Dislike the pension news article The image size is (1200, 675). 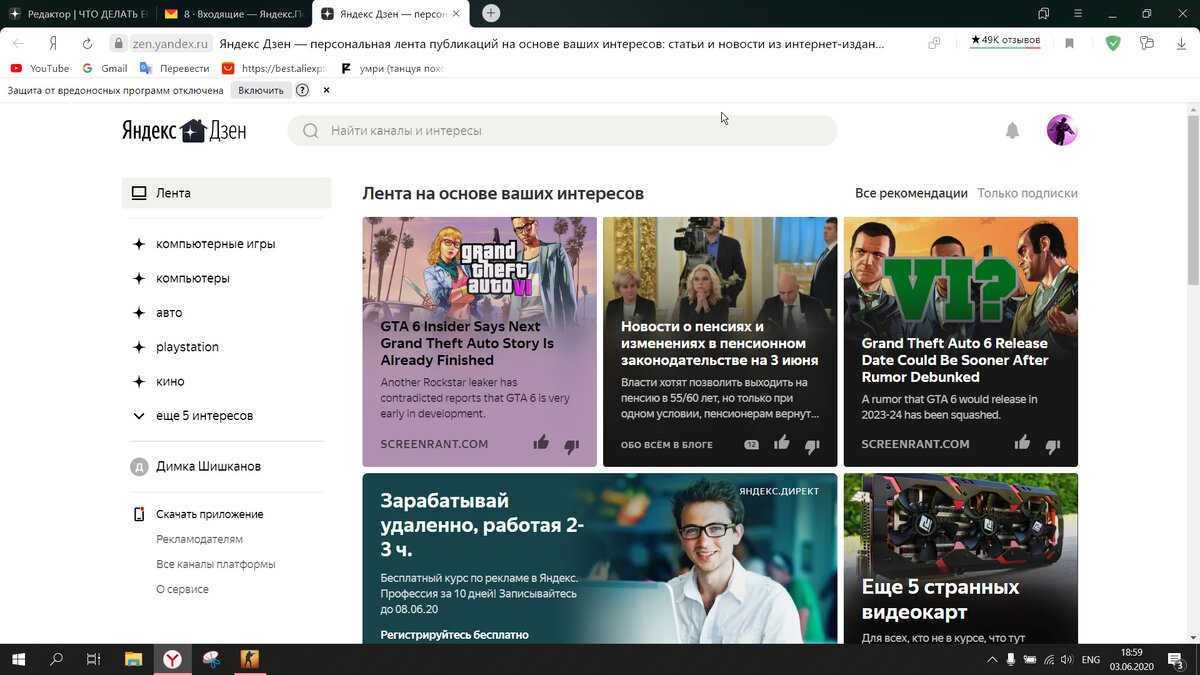[812, 446]
